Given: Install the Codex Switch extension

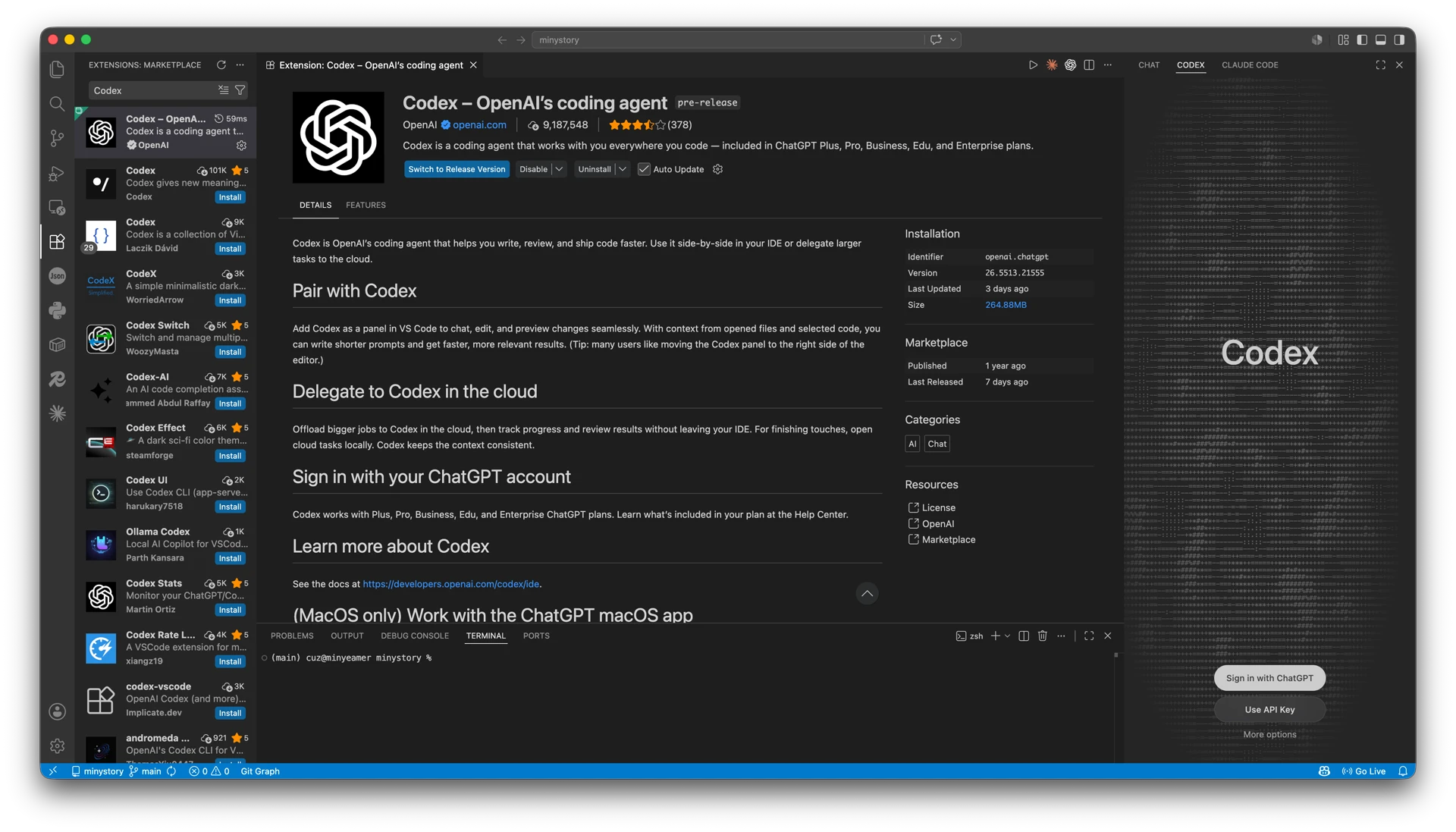Looking at the screenshot, I should (x=230, y=353).
